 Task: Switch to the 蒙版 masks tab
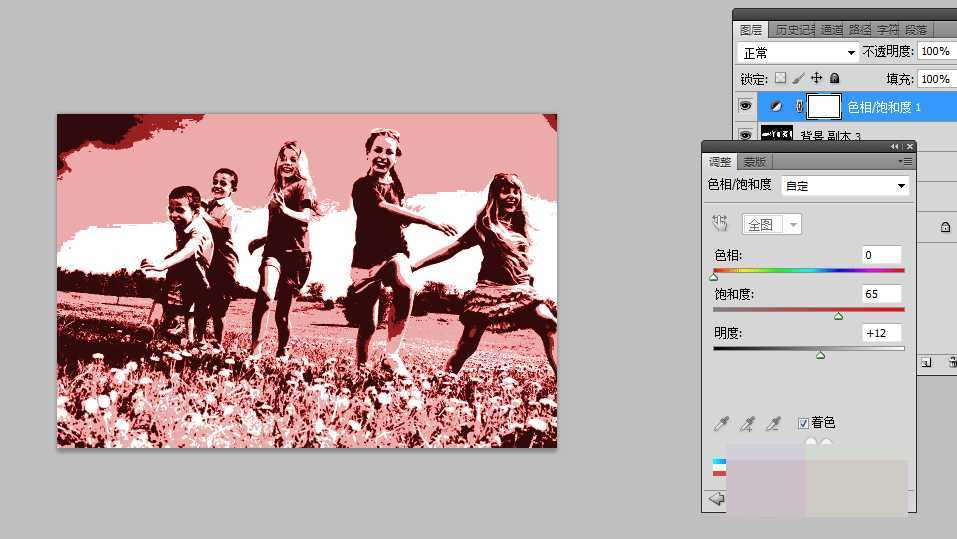coord(754,162)
